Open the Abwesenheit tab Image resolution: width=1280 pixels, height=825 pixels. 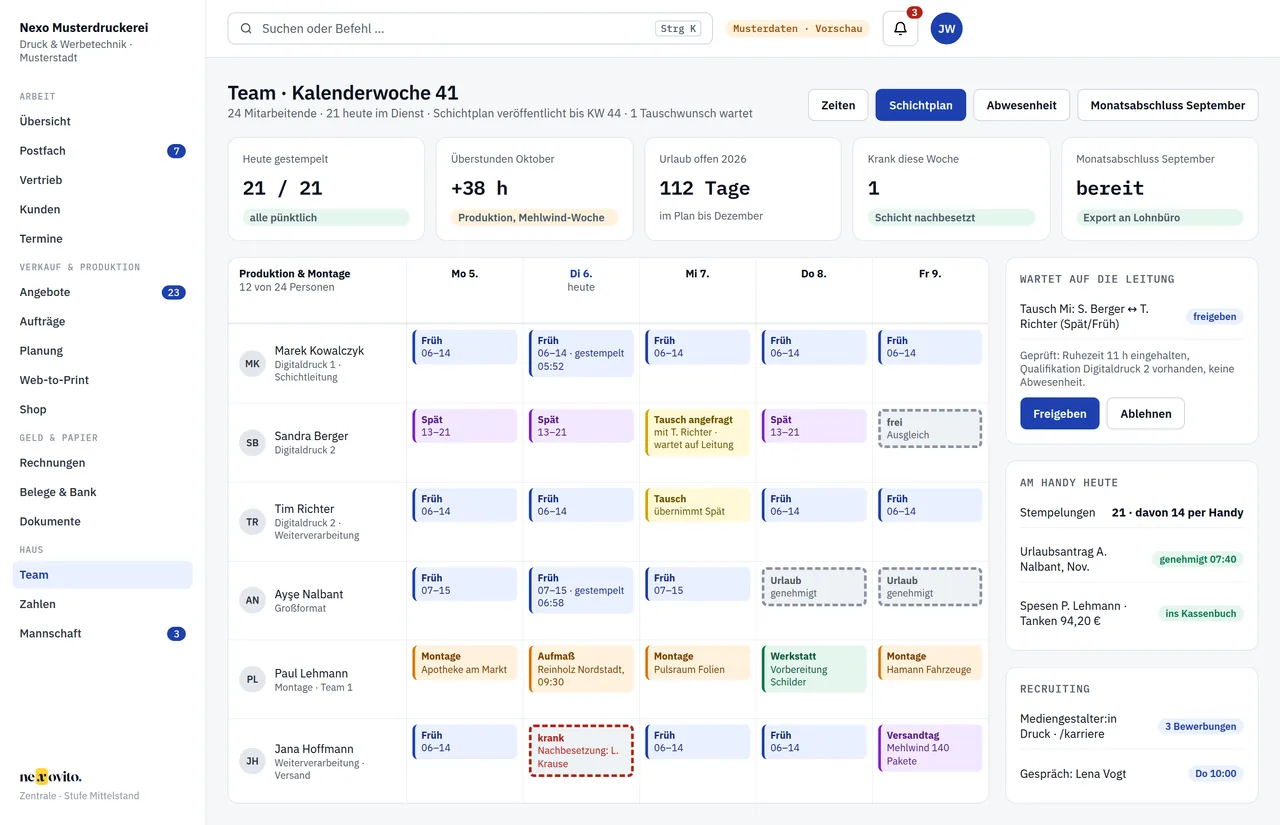click(x=1021, y=105)
